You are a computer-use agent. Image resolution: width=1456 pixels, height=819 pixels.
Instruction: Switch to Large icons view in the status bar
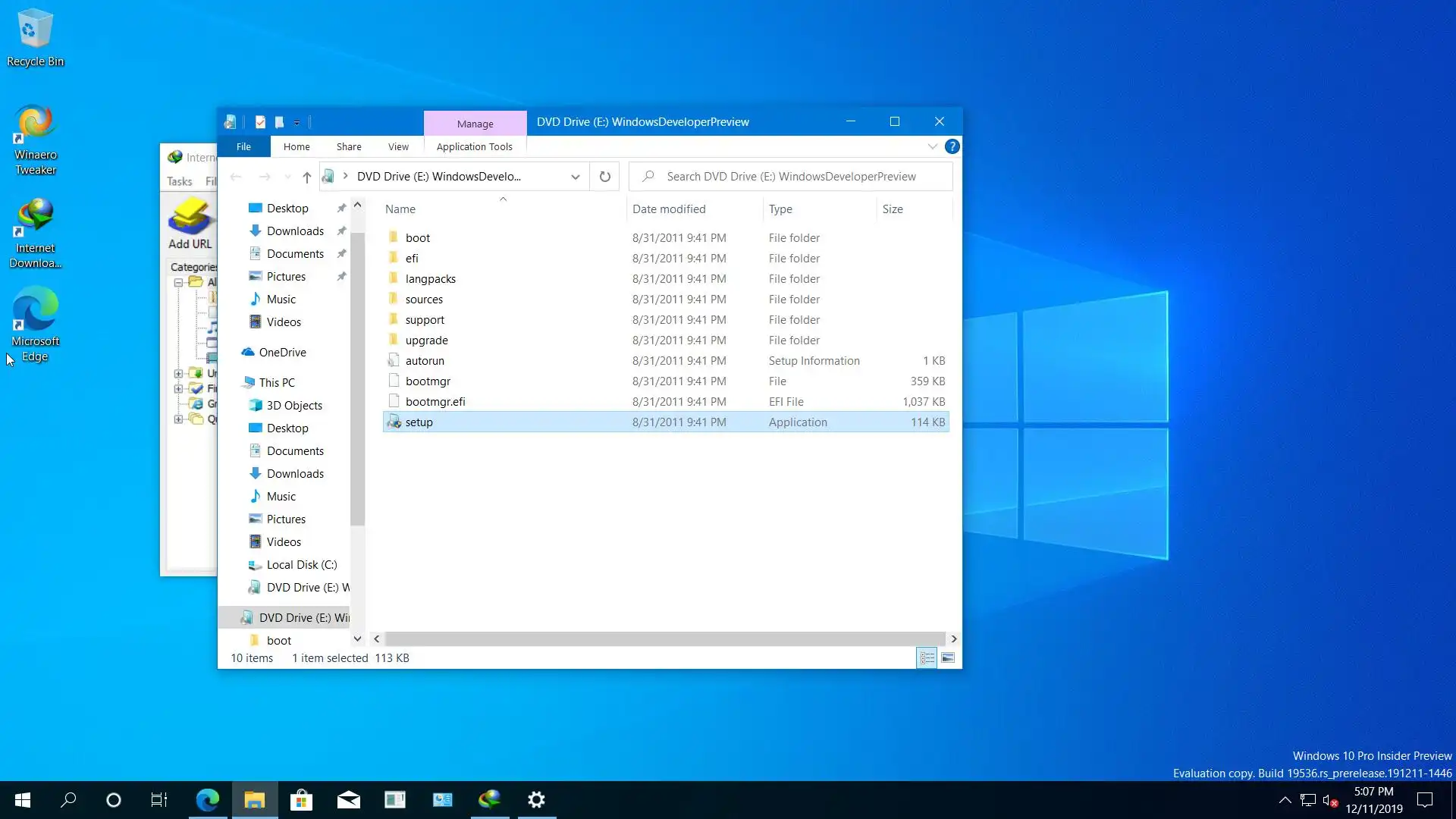948,657
